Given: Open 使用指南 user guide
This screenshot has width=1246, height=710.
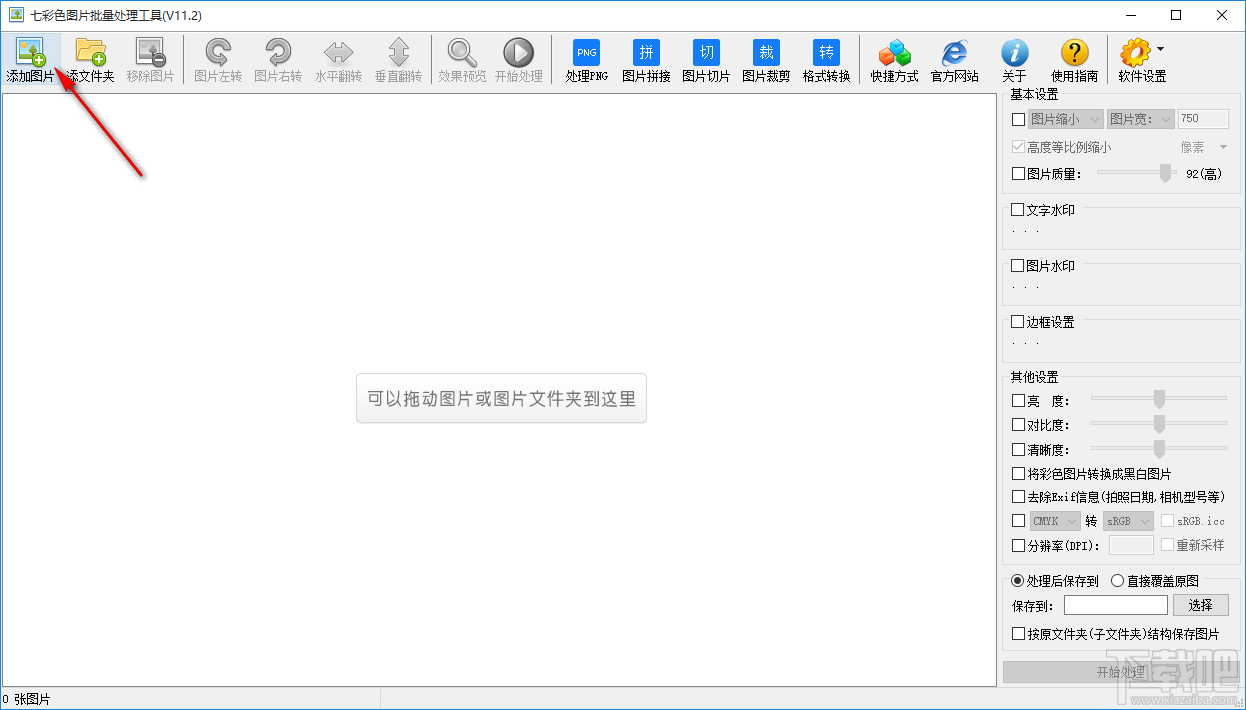Looking at the screenshot, I should coord(1074,58).
